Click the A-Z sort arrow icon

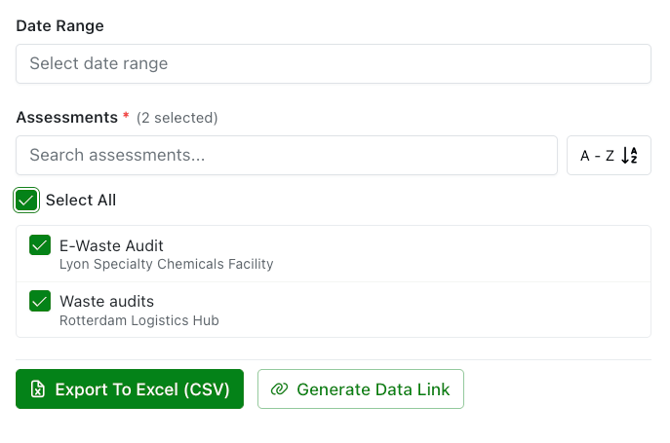pos(629,155)
